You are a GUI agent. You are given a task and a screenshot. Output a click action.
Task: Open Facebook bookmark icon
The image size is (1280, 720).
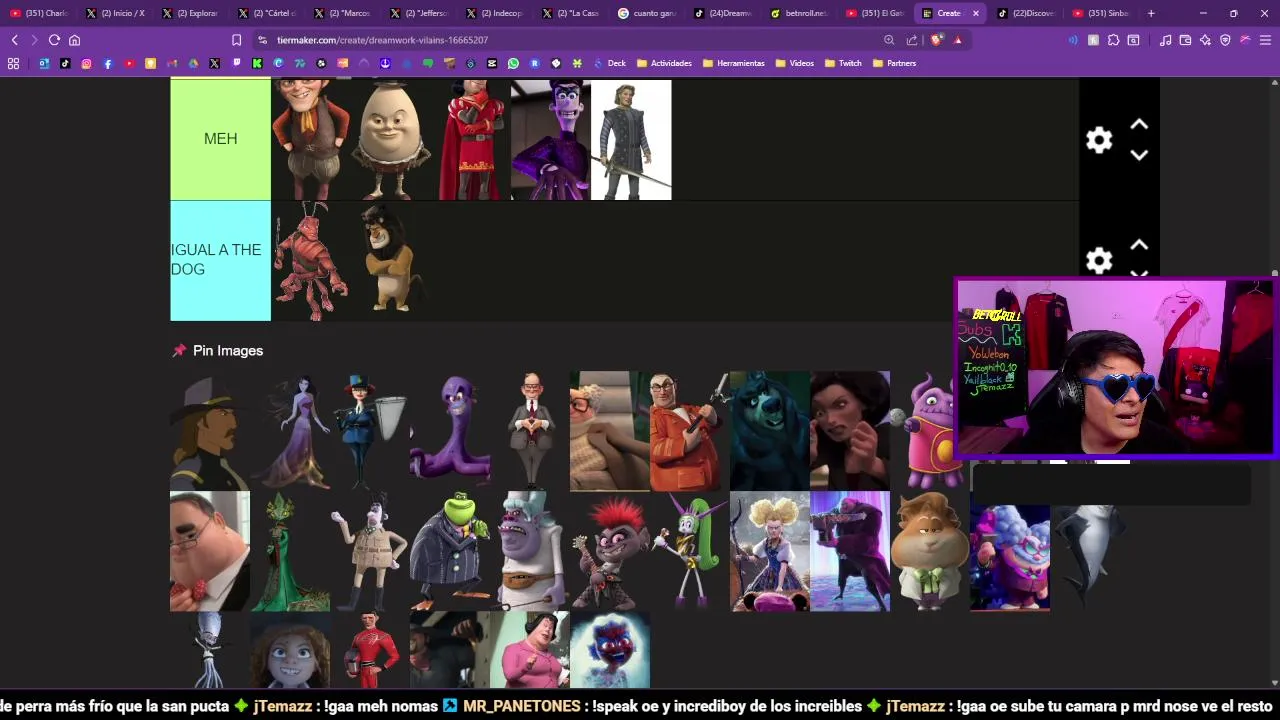click(x=108, y=63)
